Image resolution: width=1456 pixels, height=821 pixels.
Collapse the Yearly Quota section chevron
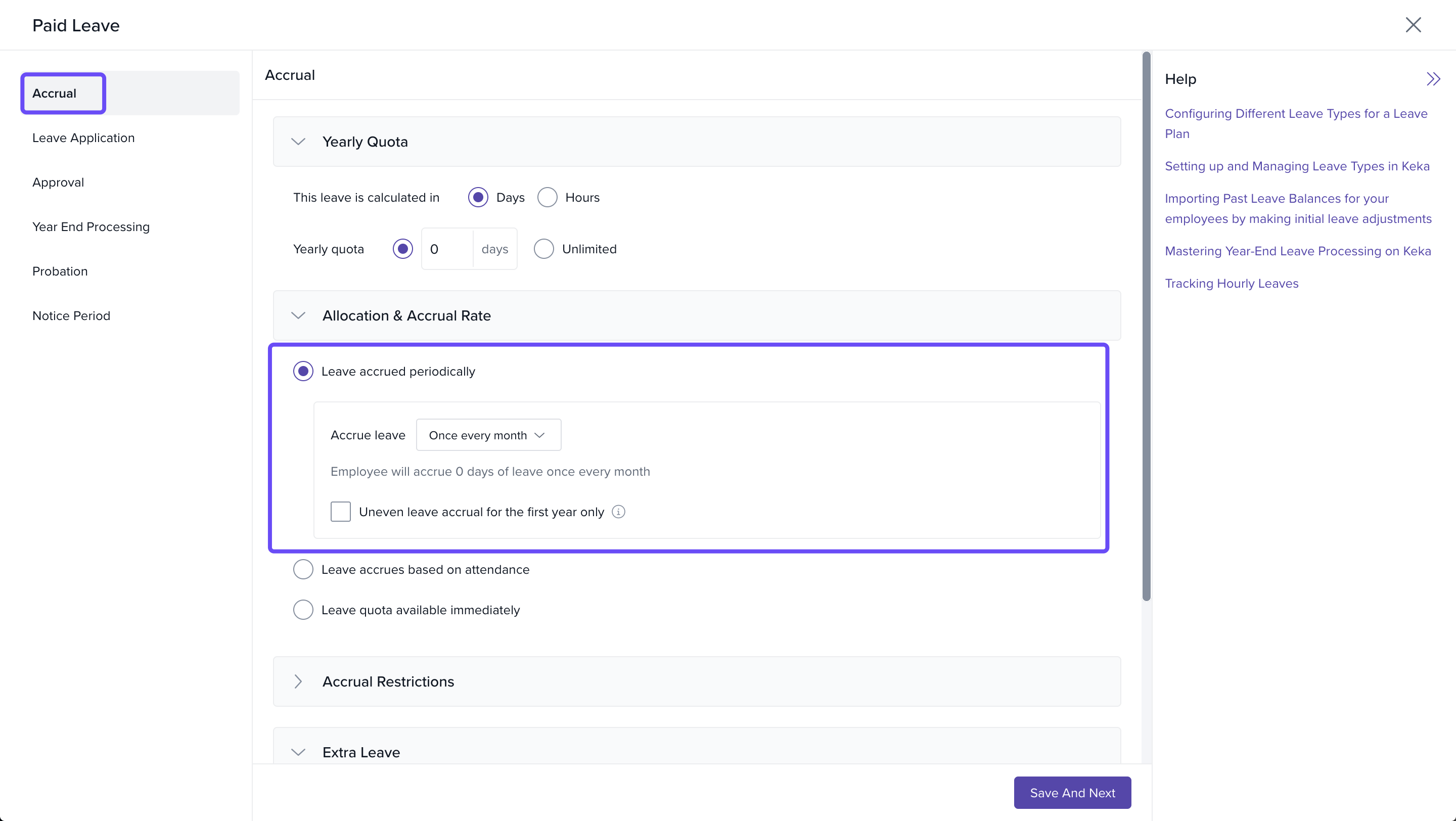click(298, 142)
